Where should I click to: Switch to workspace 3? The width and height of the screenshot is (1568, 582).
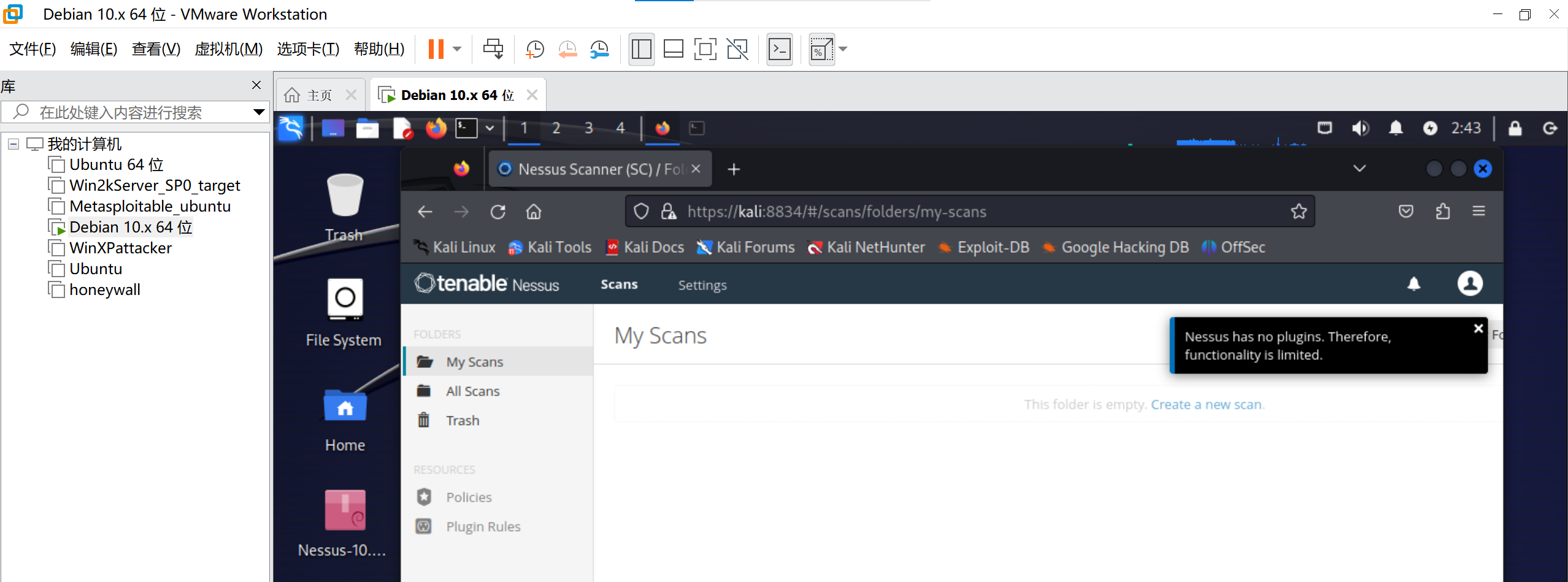(x=588, y=128)
